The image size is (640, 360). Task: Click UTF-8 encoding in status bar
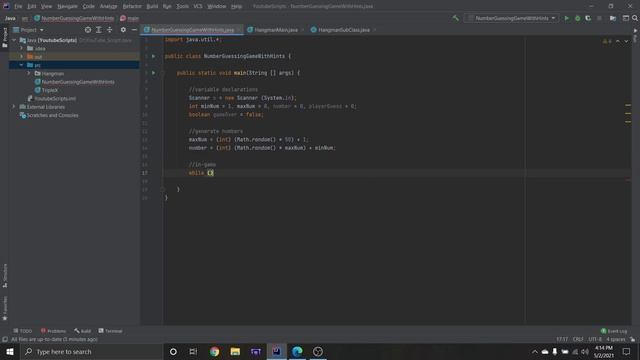pyautogui.click(x=595, y=339)
